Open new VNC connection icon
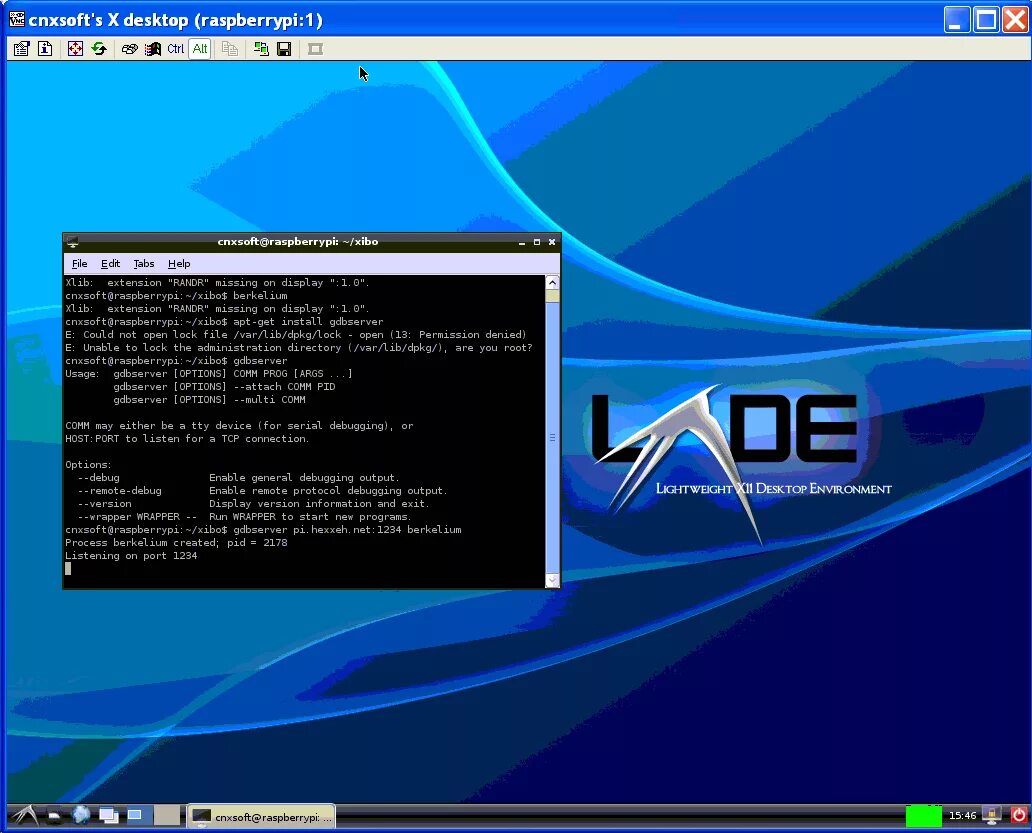The height and width of the screenshot is (833, 1032). tap(261, 49)
